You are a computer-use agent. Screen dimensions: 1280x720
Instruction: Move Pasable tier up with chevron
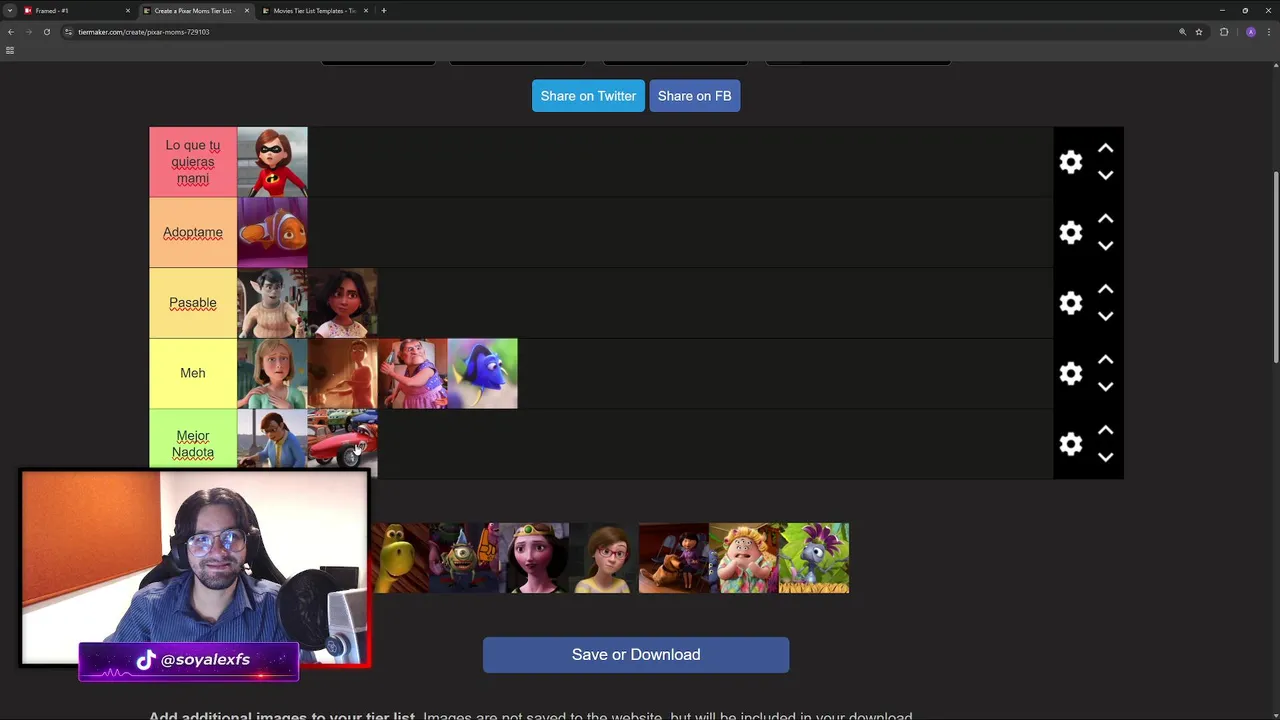tap(1105, 289)
